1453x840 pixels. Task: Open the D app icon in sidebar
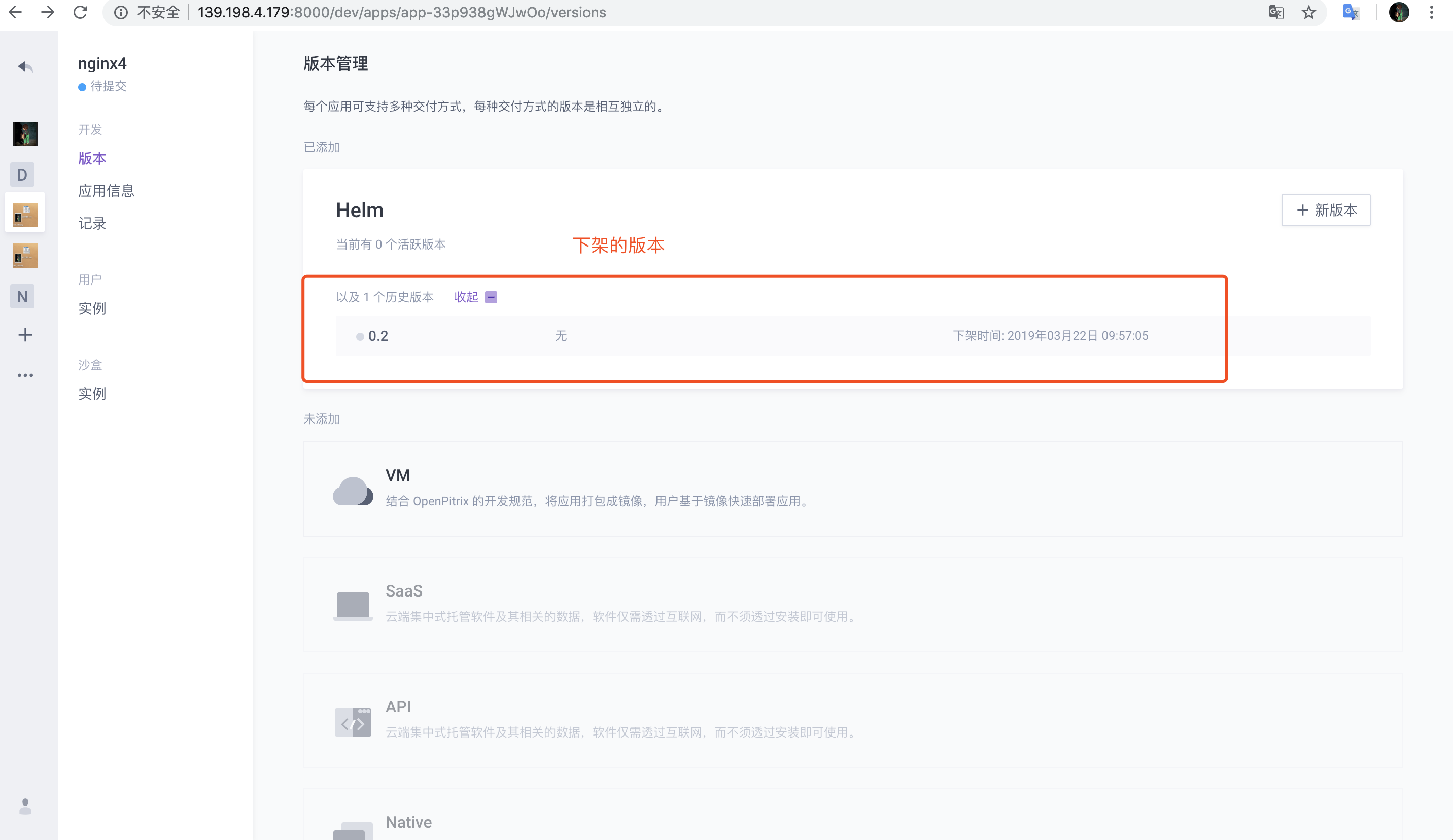22,174
